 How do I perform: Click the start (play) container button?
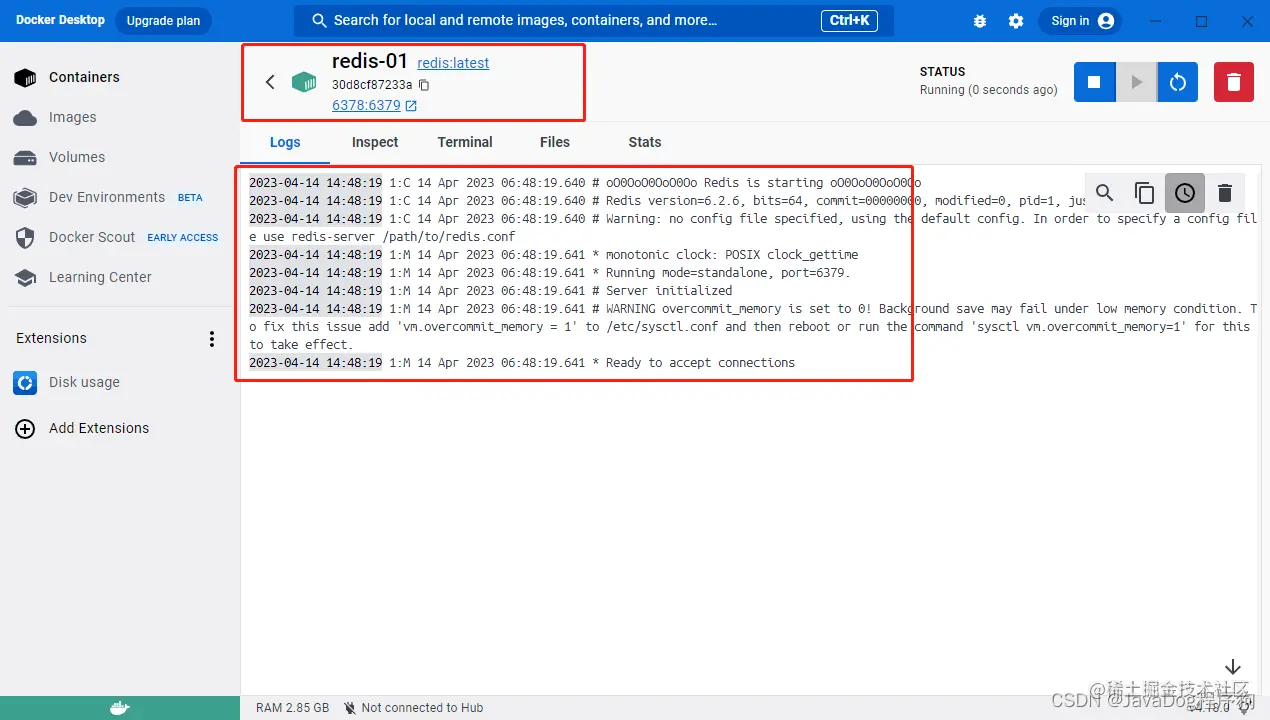point(1136,82)
